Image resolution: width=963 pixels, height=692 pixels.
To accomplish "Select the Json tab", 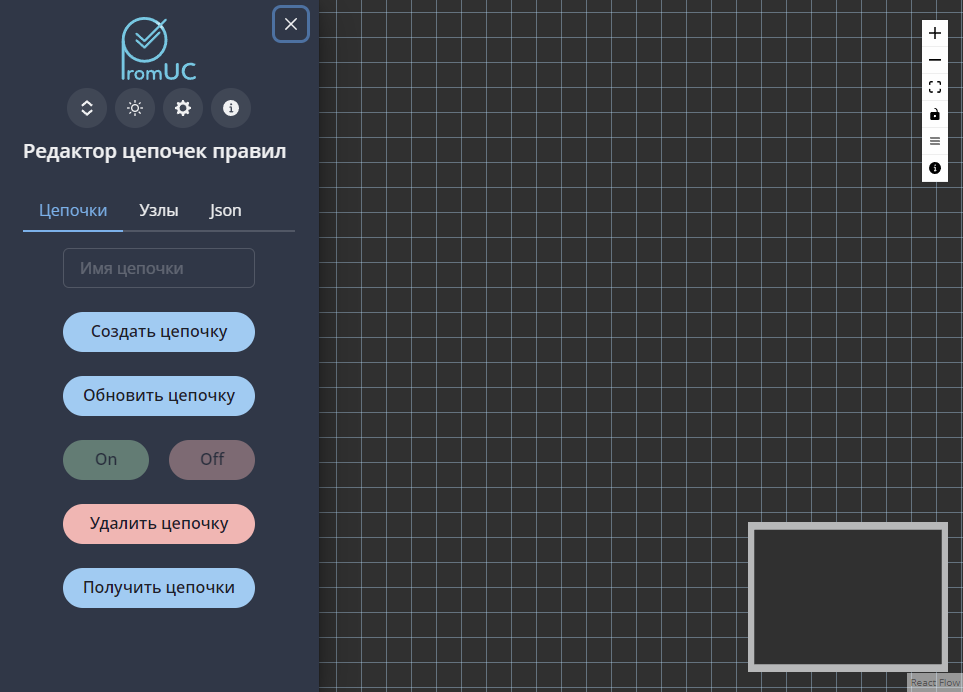I will [x=225, y=211].
